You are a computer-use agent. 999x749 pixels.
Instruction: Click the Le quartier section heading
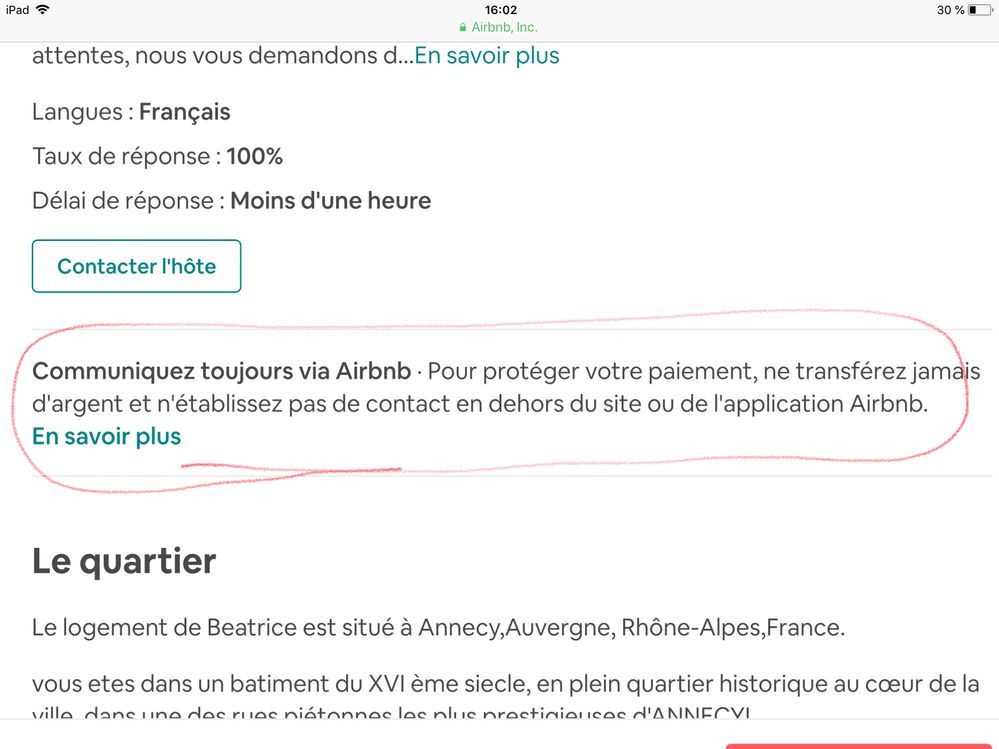(x=124, y=561)
